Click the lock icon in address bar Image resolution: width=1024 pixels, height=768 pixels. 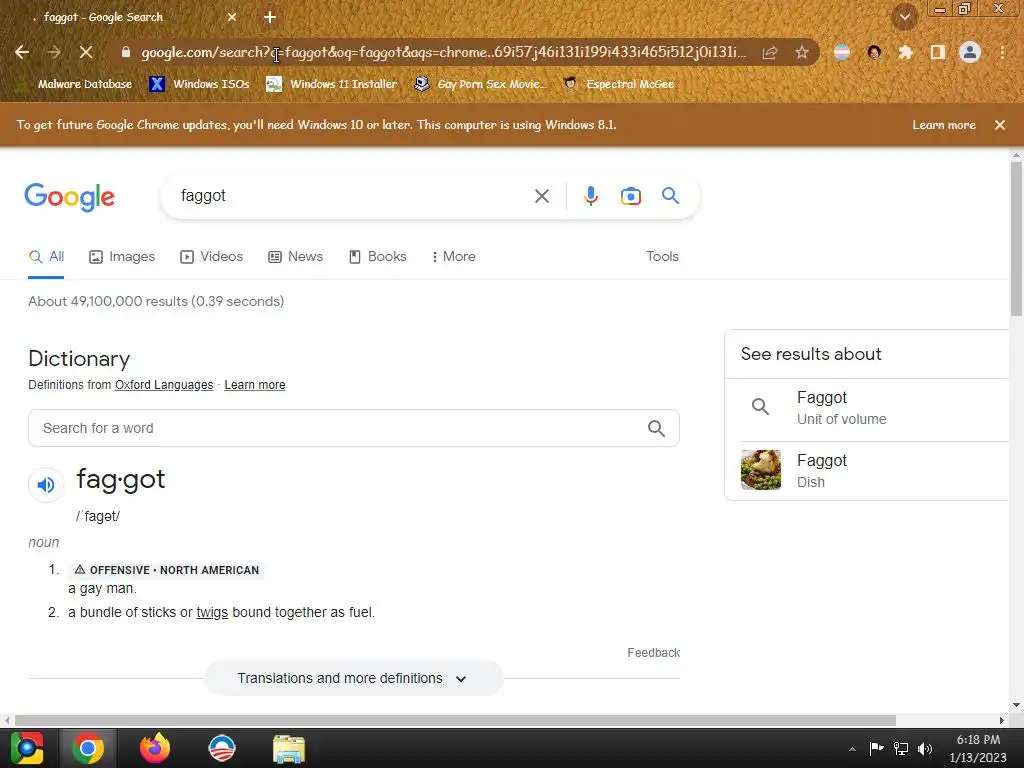[126, 52]
